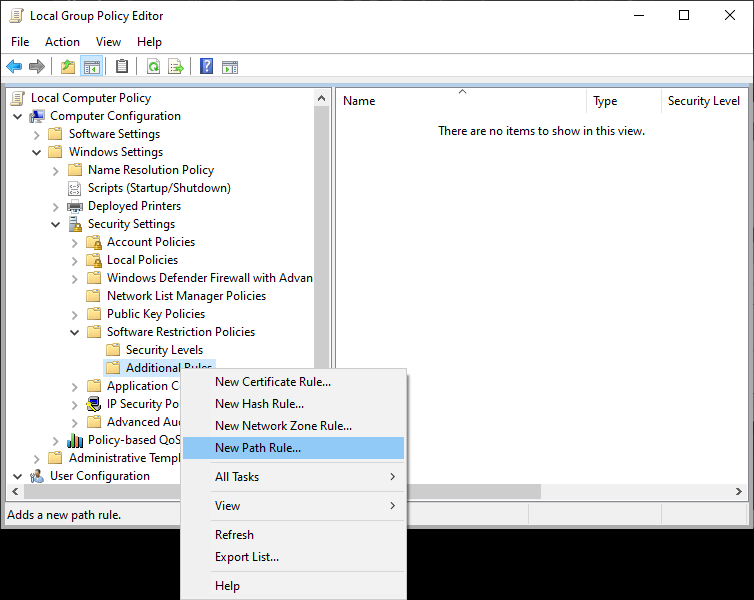
Task: Click the Properties clipboard toolbar icon
Action: click(x=122, y=67)
